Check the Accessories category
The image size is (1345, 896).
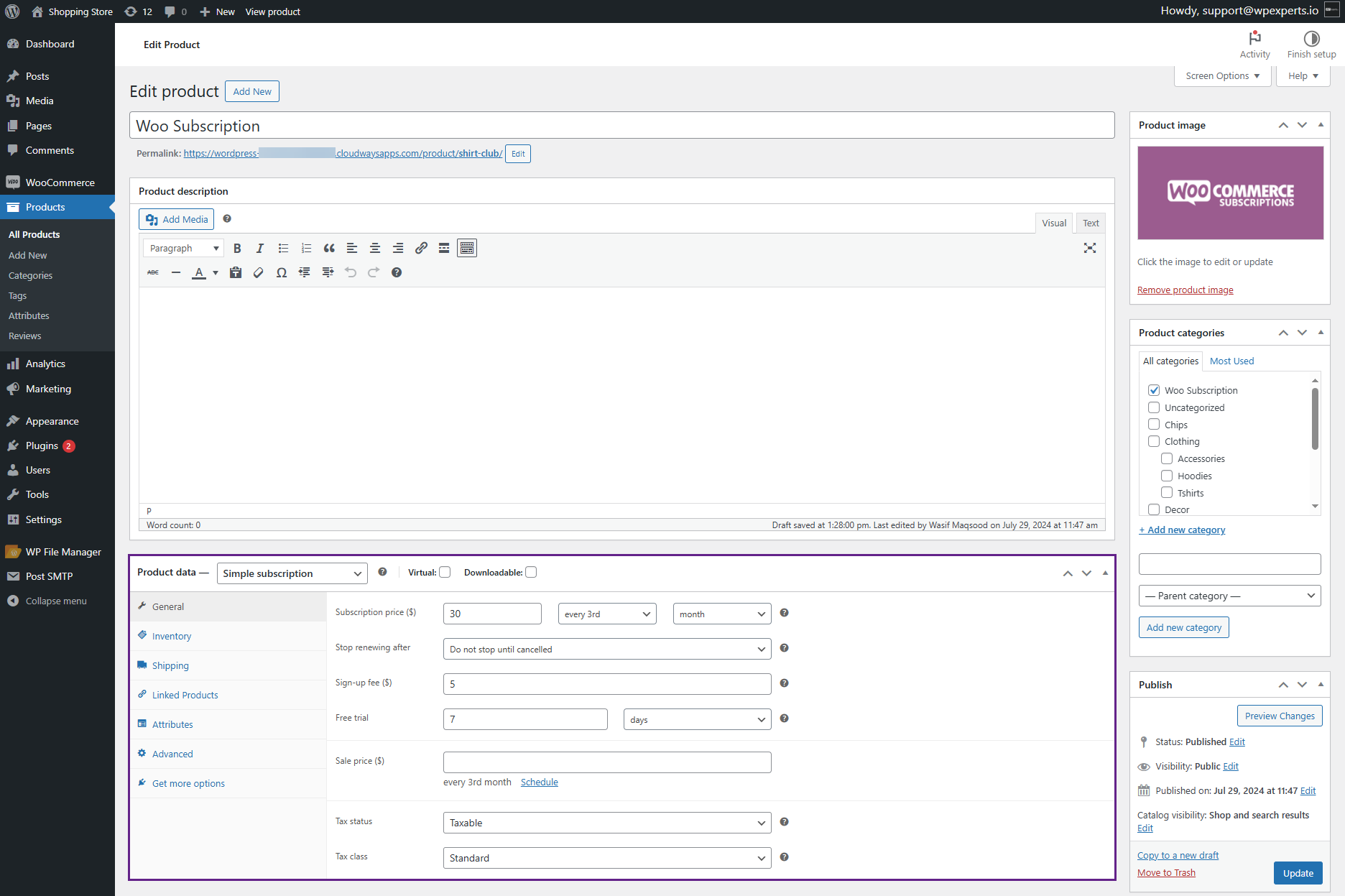pyautogui.click(x=1167, y=458)
